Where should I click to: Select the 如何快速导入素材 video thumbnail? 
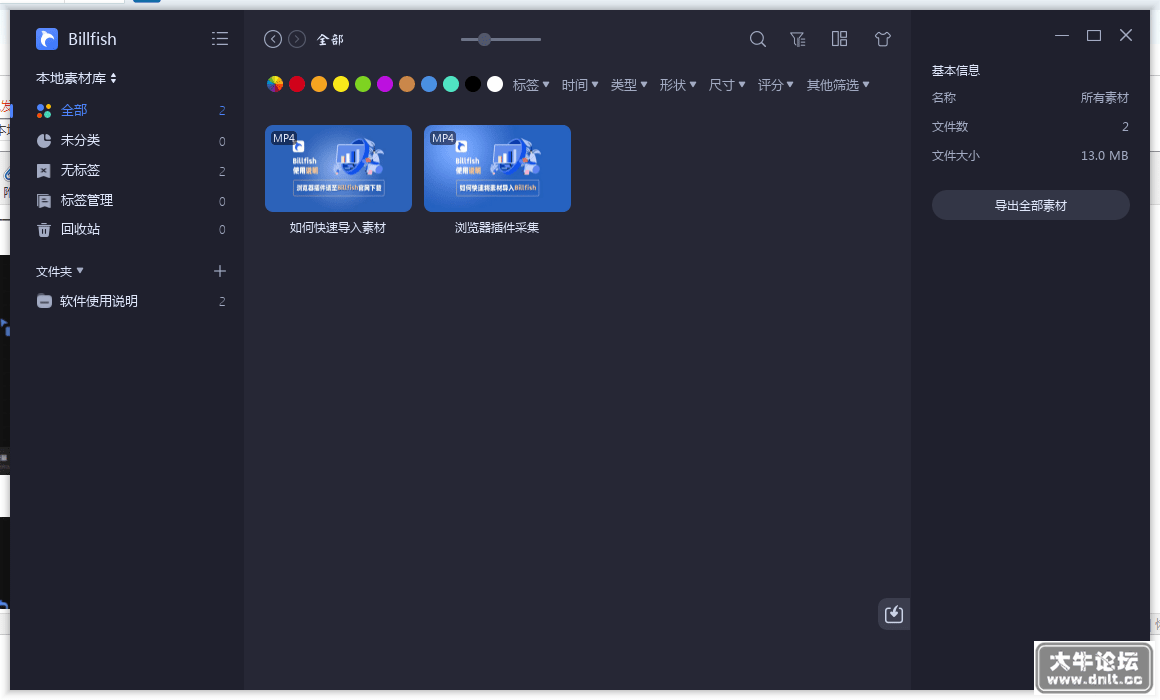[x=338, y=169]
